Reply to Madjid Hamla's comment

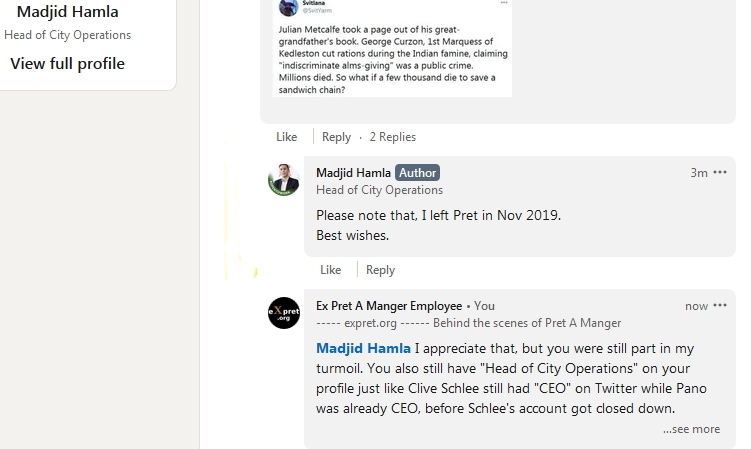coord(380,270)
